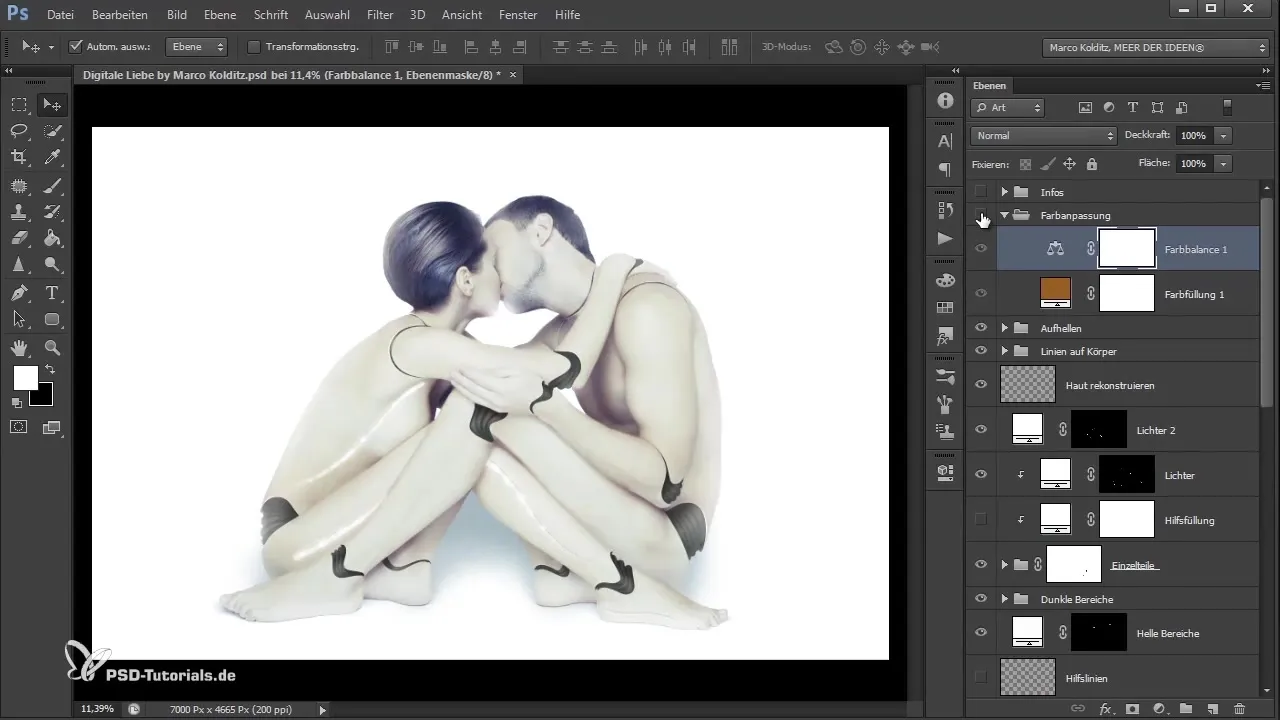Image resolution: width=1280 pixels, height=720 pixels.
Task: Open the Filter menu
Action: click(380, 15)
